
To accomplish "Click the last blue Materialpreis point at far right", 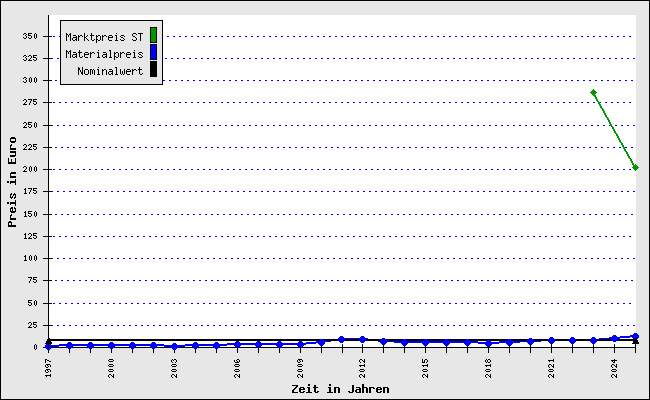I will pyautogui.click(x=635, y=336).
